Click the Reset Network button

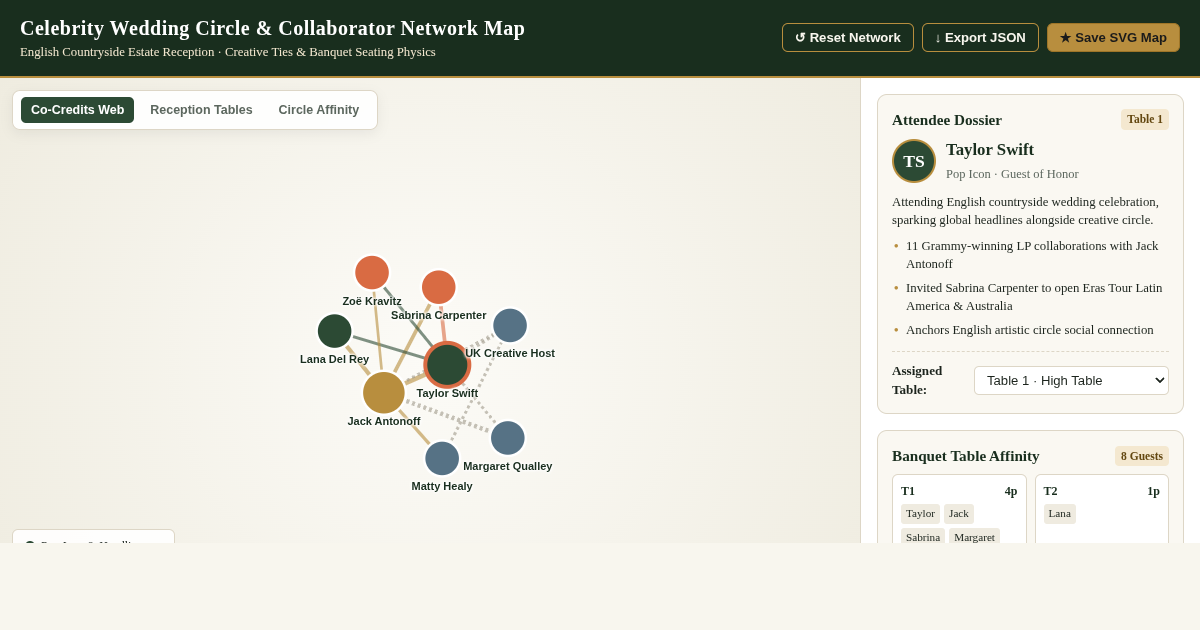pos(848,38)
